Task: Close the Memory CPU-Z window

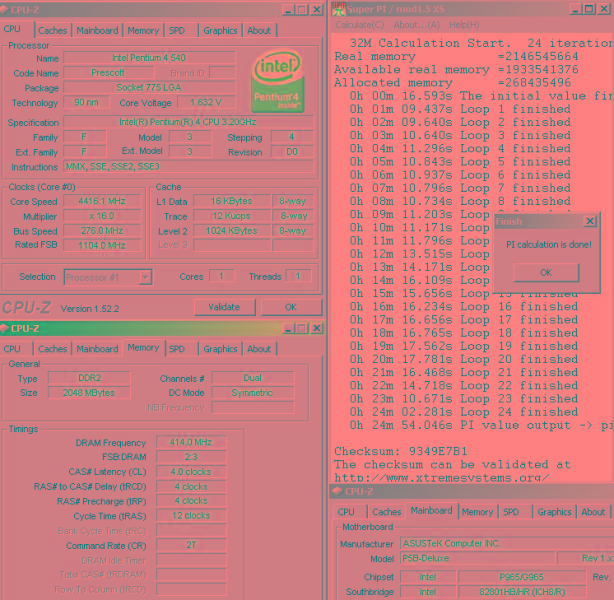Action: tap(316, 328)
